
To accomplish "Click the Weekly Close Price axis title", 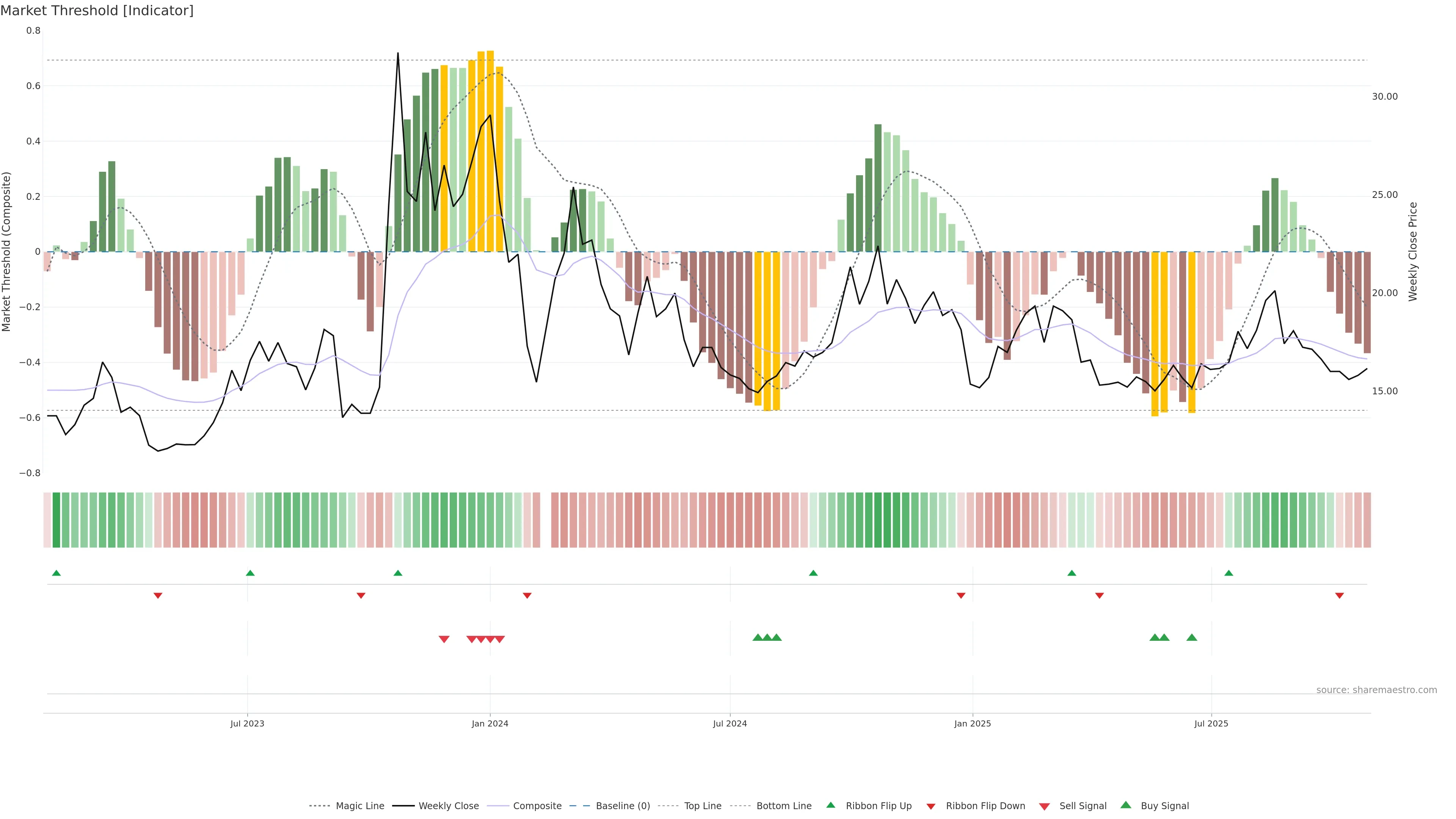I will click(1412, 251).
